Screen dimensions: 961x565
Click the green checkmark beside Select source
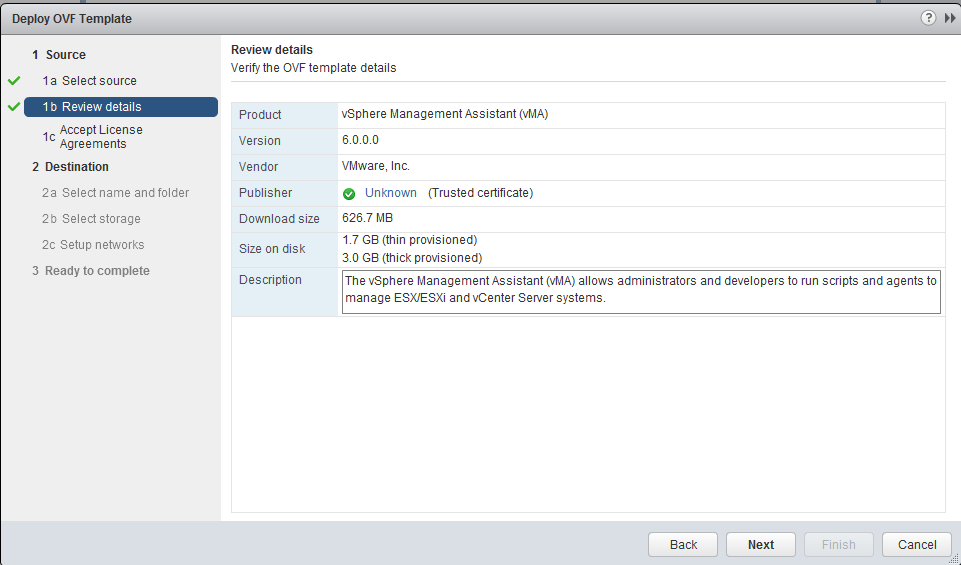[14, 81]
